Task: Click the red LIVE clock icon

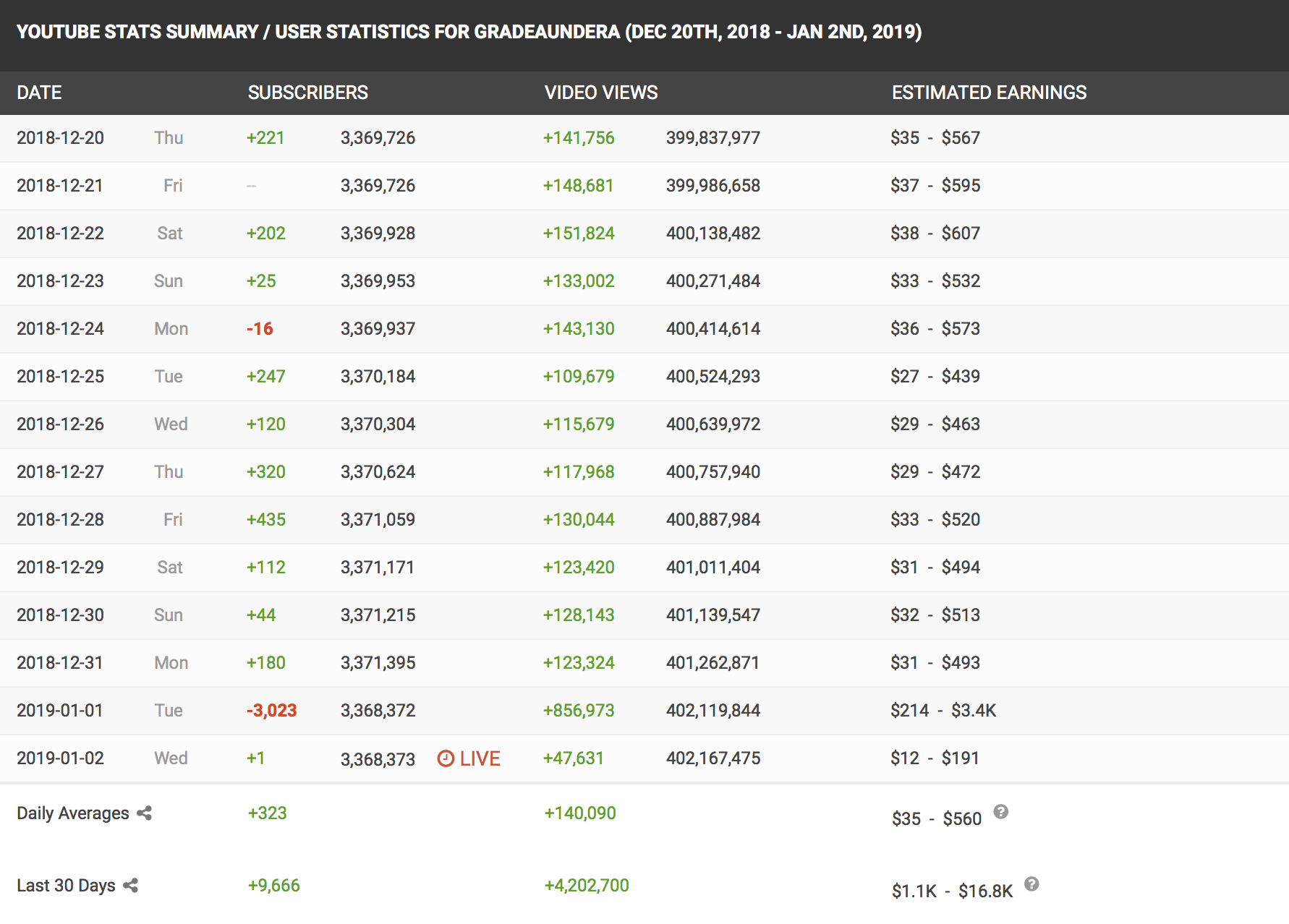Action: pyautogui.click(x=446, y=758)
